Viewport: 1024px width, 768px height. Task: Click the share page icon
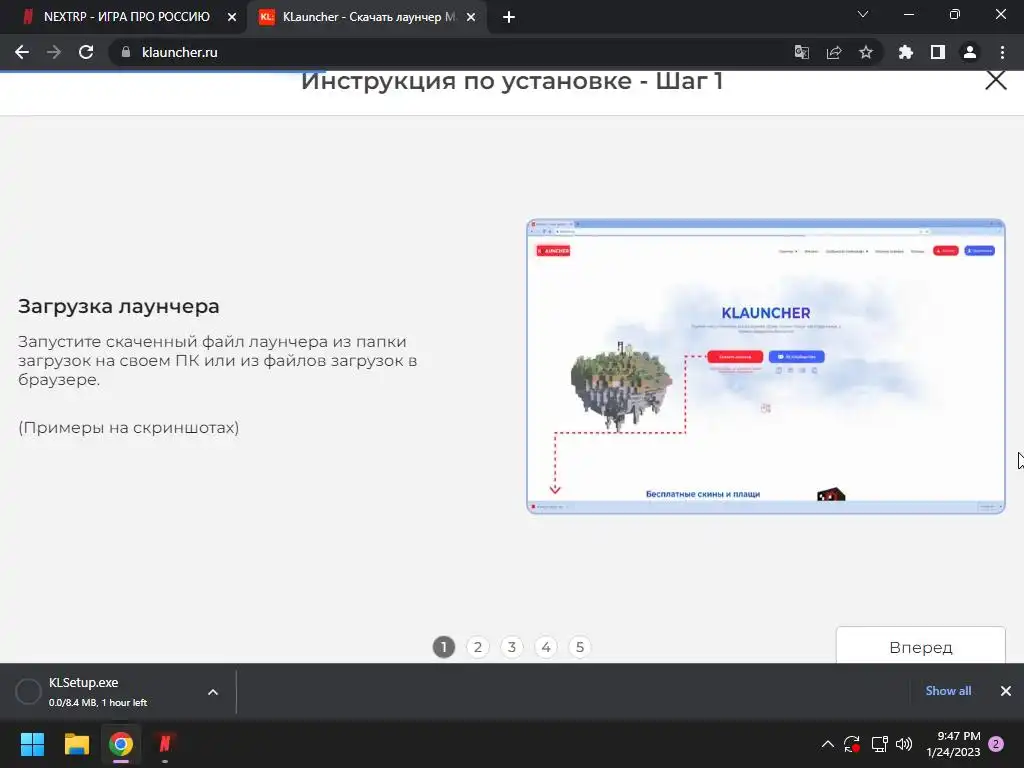(x=834, y=52)
